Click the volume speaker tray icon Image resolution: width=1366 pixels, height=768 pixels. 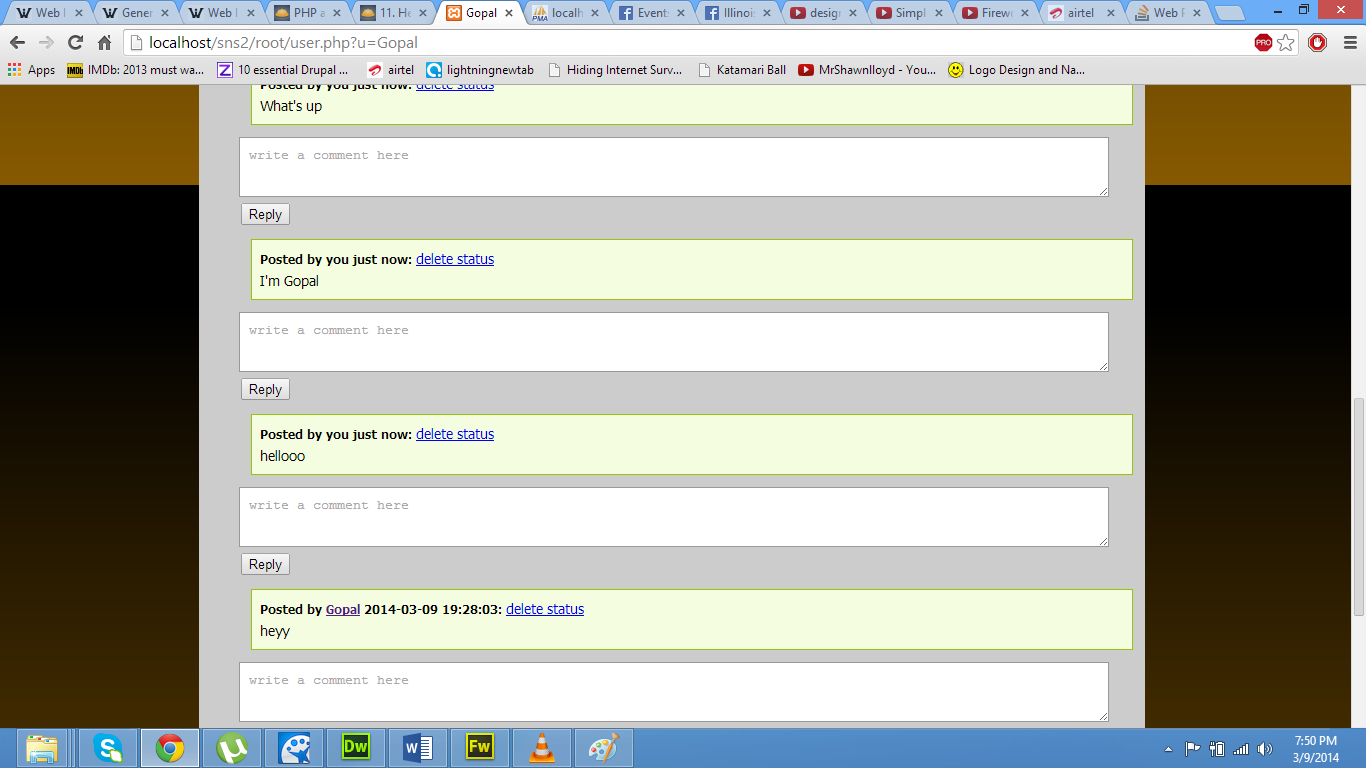coord(1265,749)
